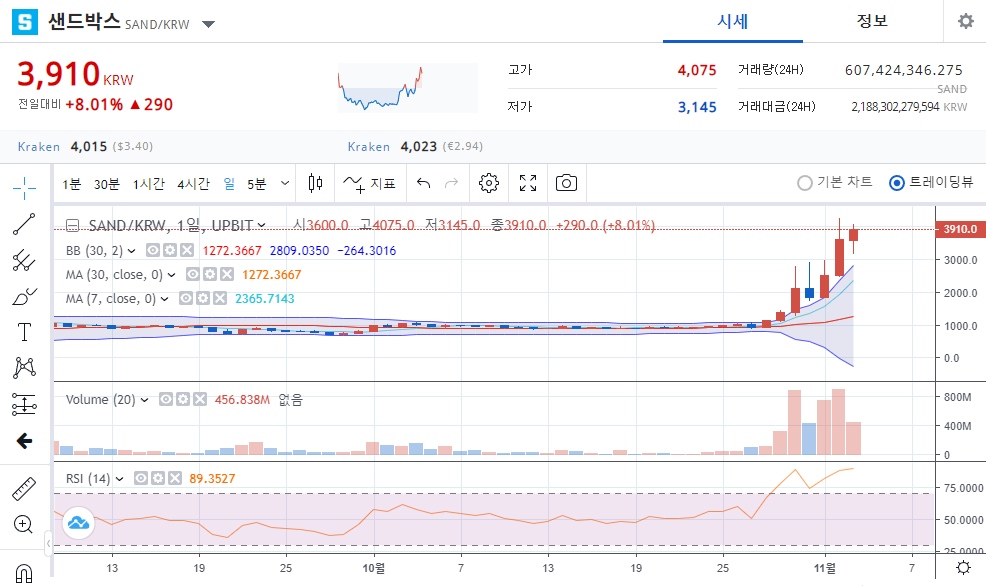
Task: Expand RSI (14) options chevron
Action: pyautogui.click(x=119, y=479)
